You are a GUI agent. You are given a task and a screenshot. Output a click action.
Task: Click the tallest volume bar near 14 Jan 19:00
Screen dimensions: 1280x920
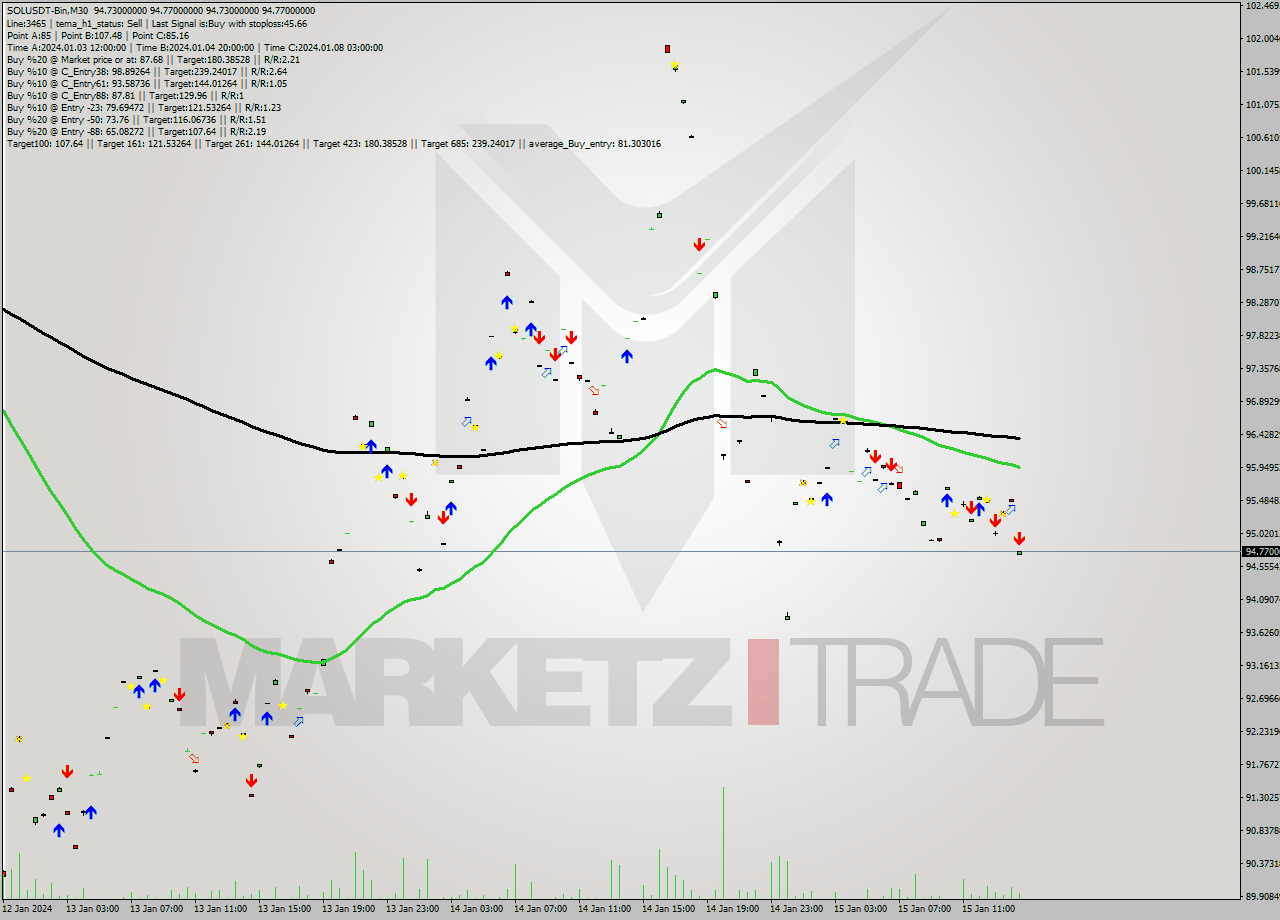coord(723,843)
